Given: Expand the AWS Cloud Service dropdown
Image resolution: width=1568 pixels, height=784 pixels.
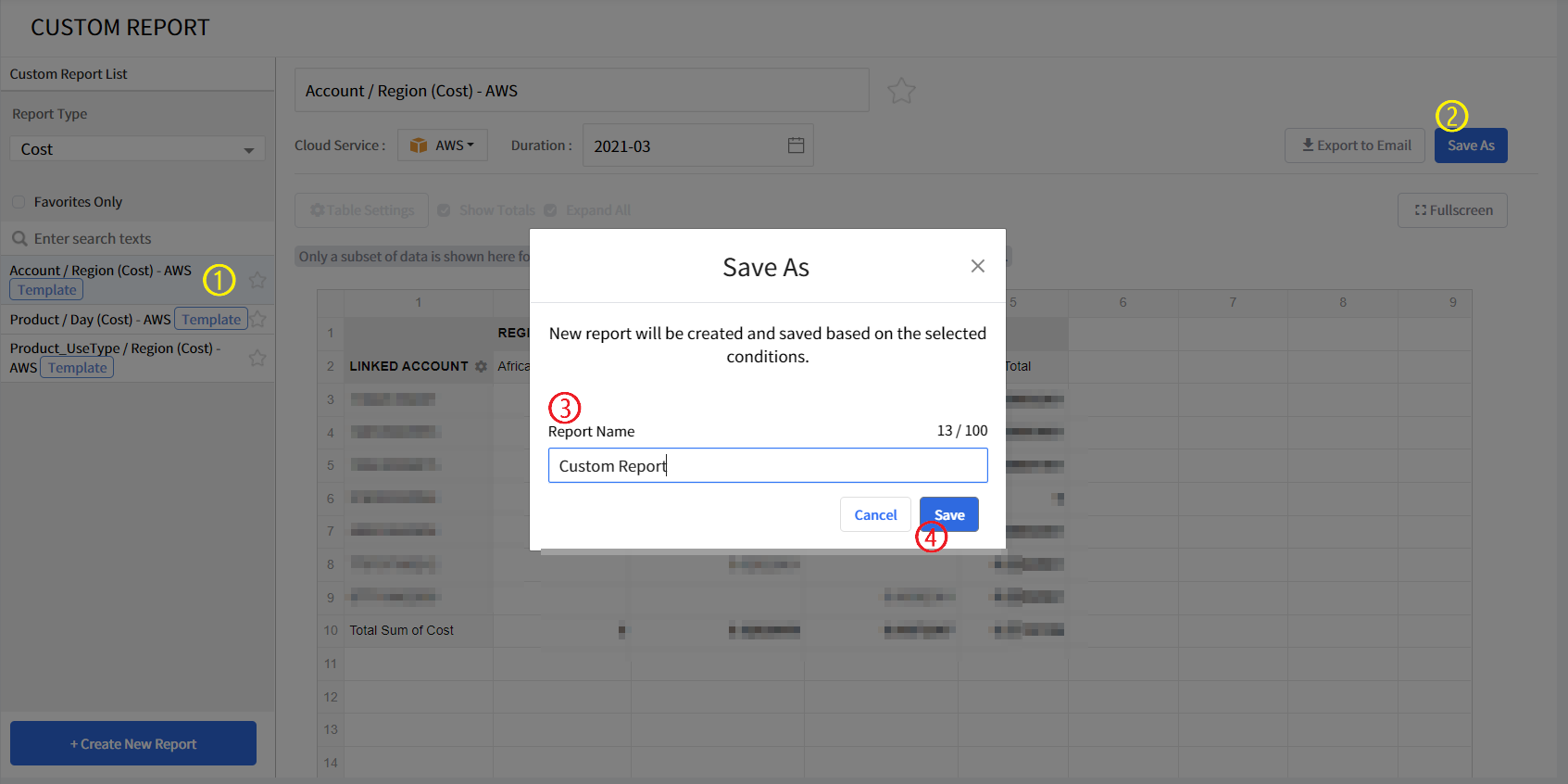Looking at the screenshot, I should [x=443, y=145].
